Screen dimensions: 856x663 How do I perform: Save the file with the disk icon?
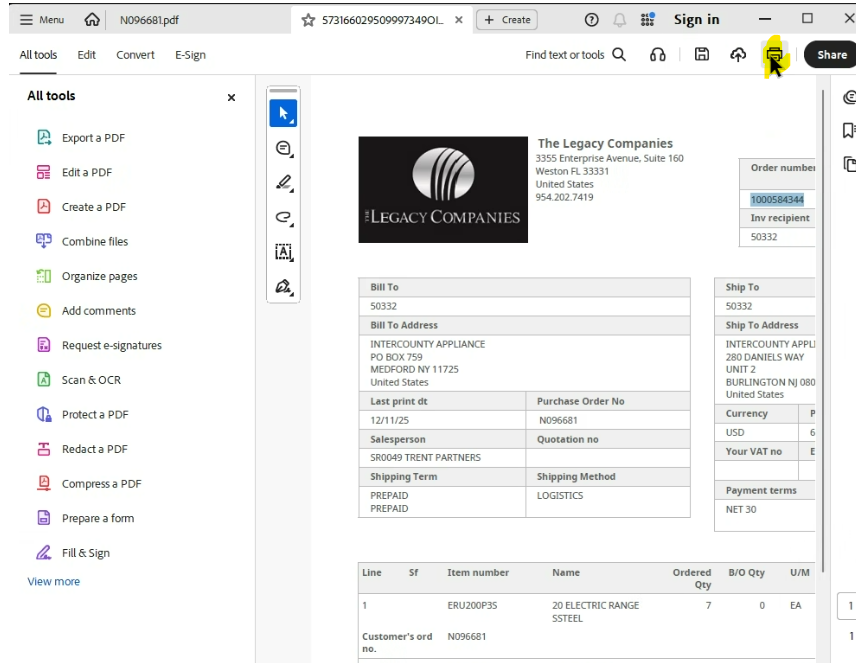click(702, 54)
